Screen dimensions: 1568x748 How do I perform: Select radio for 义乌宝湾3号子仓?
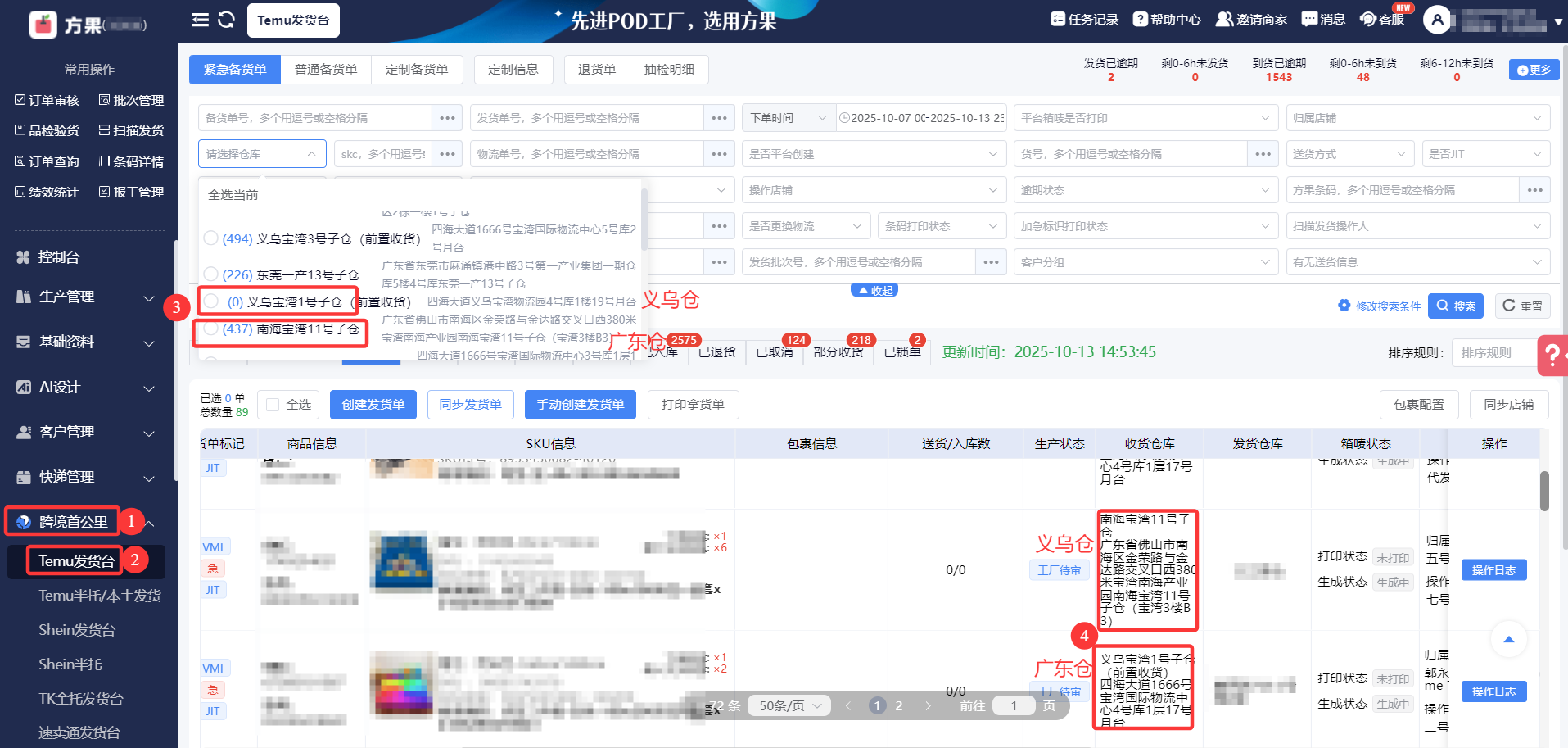click(210, 238)
